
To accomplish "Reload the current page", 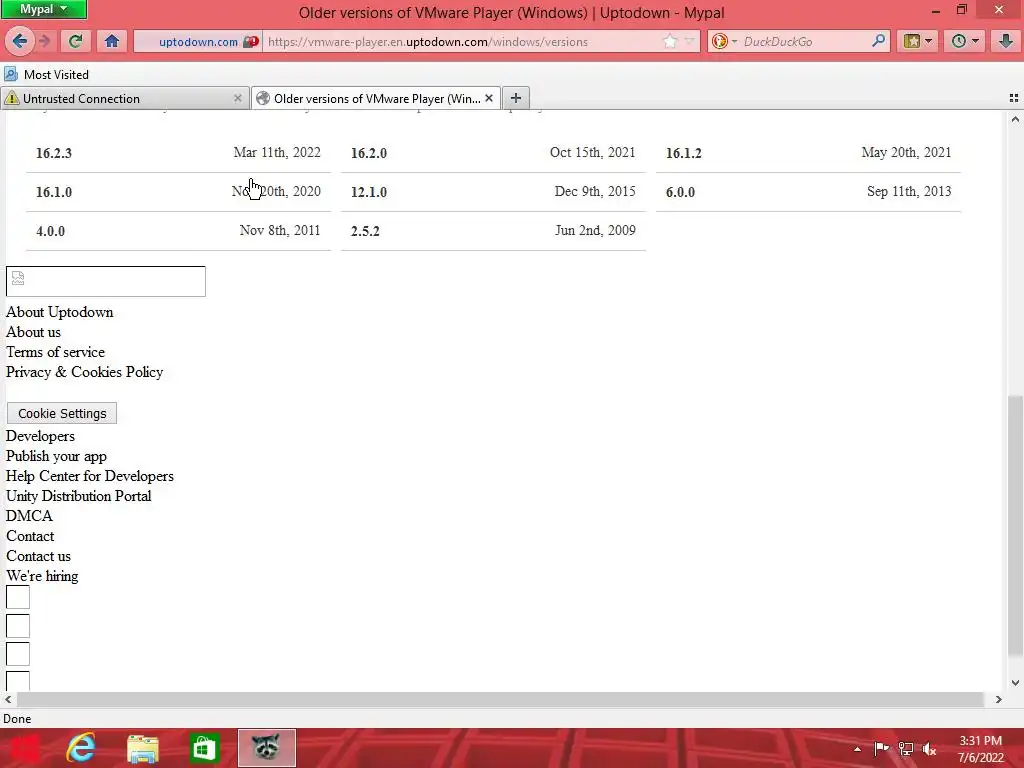I will 75,41.
